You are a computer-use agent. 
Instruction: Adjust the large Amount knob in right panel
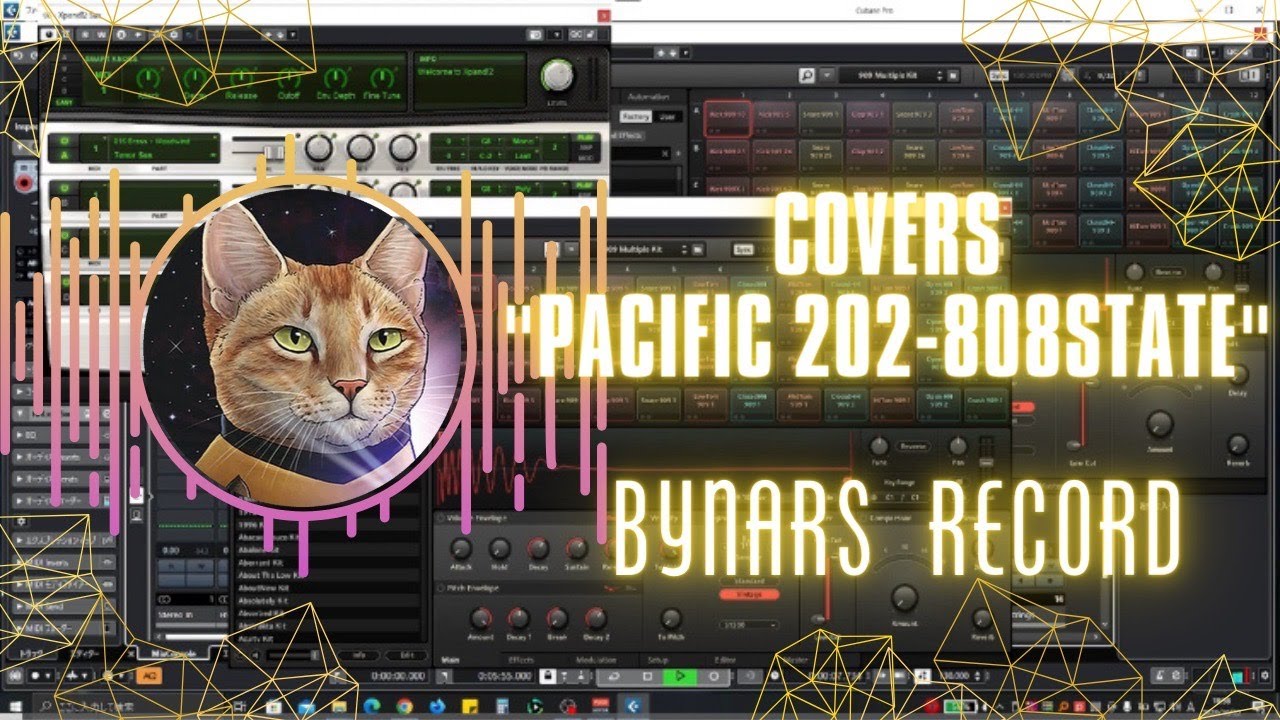(1158, 424)
